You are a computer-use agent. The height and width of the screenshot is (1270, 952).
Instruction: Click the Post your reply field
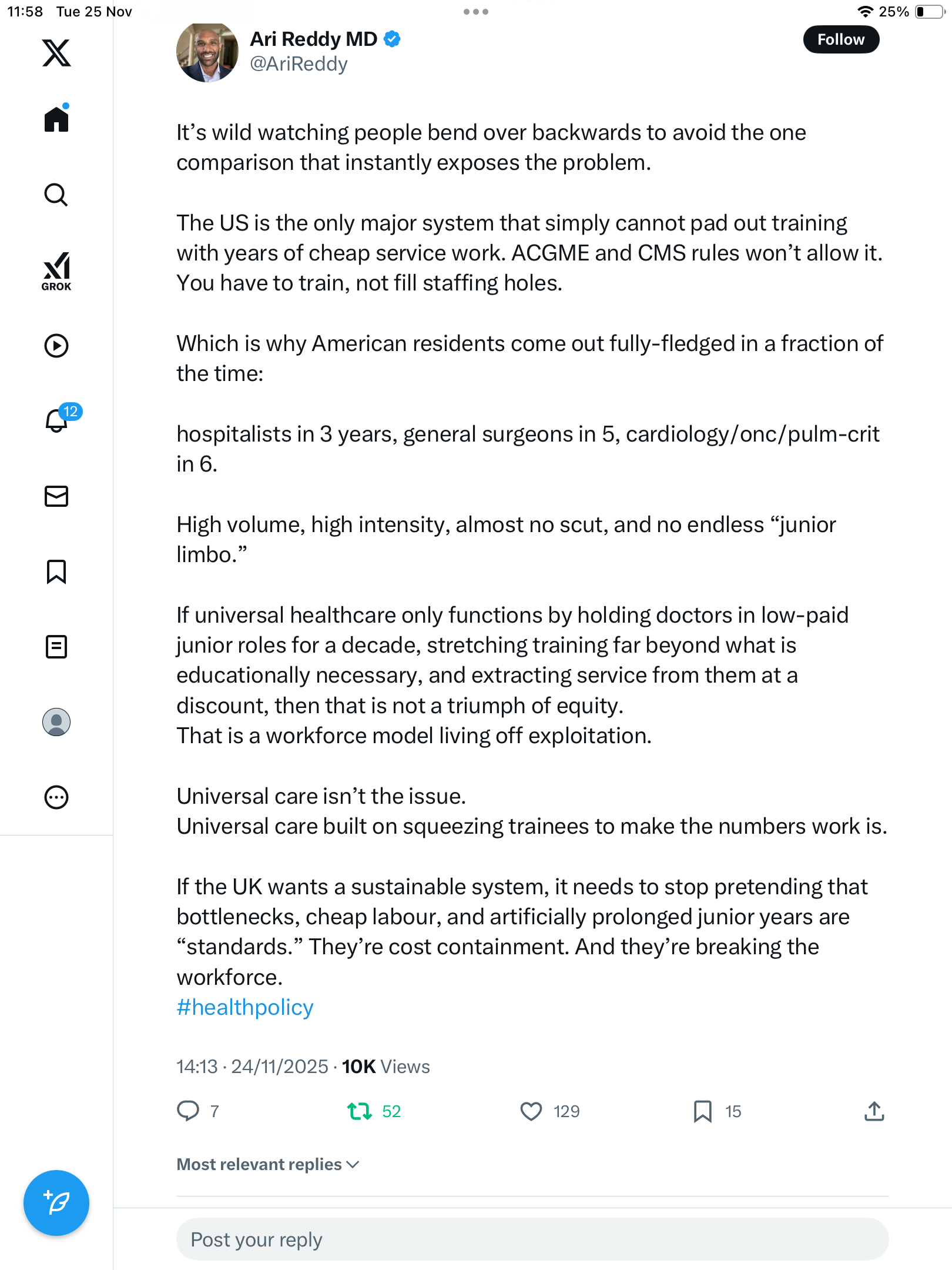coord(532,1239)
